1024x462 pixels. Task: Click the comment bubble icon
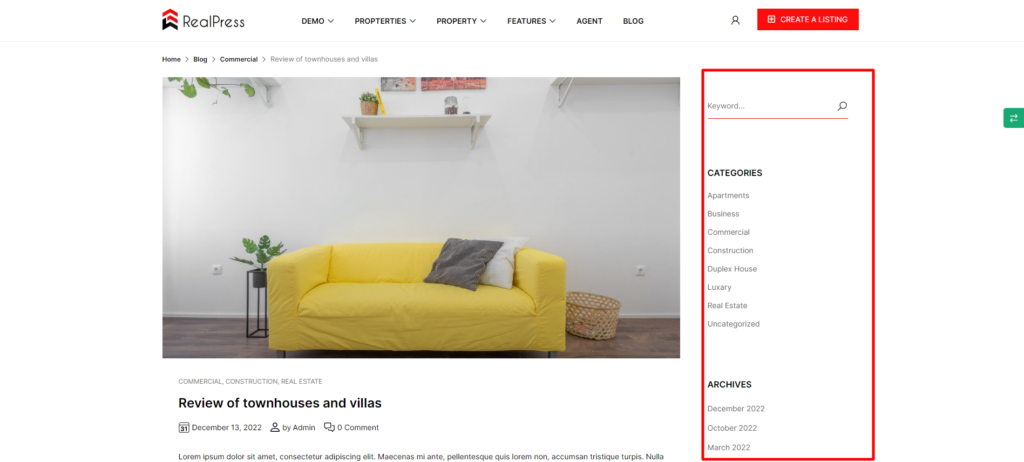coord(329,427)
